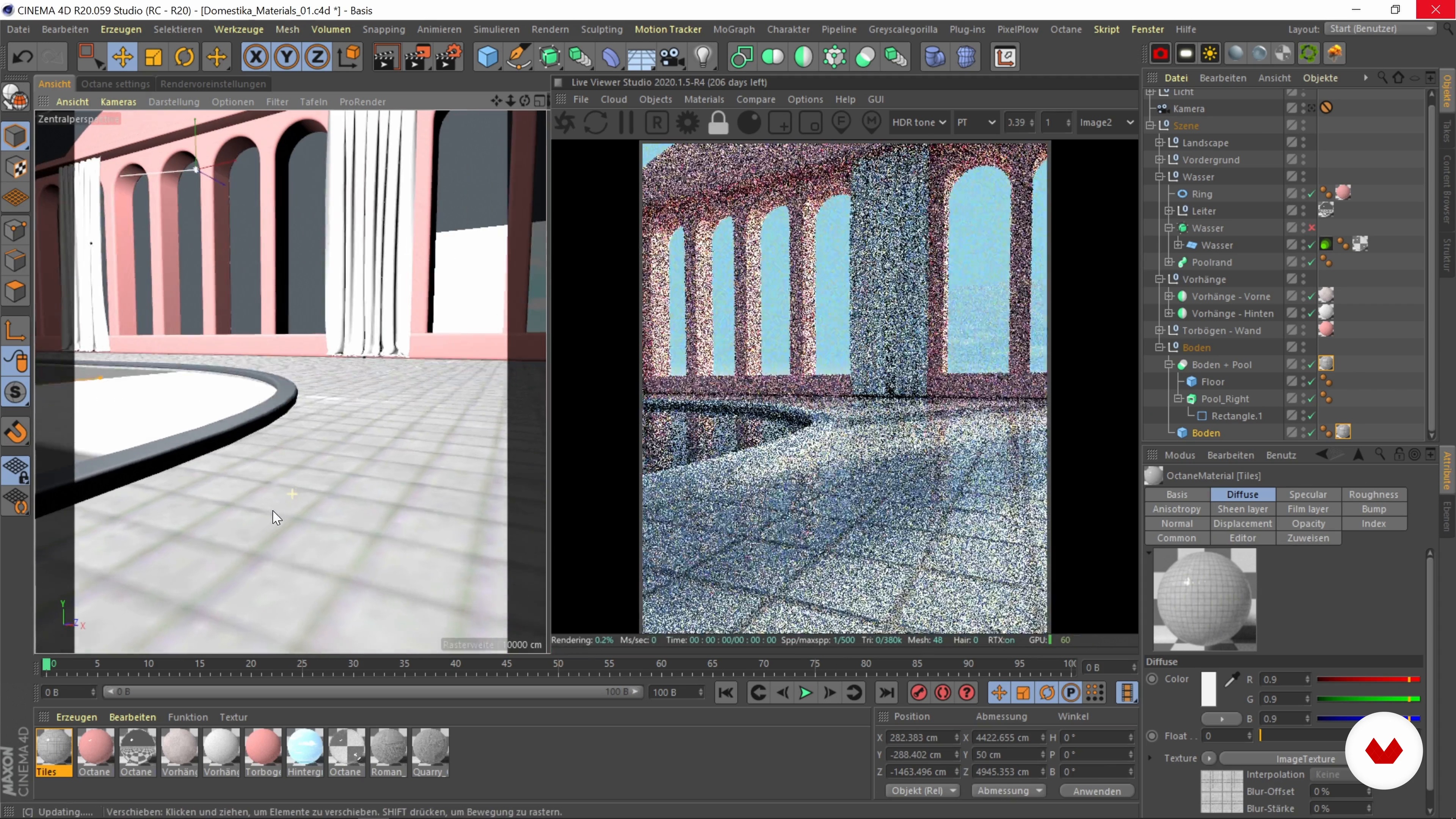The width and height of the screenshot is (1456, 819).
Task: Go to end of animation
Action: pos(886,692)
